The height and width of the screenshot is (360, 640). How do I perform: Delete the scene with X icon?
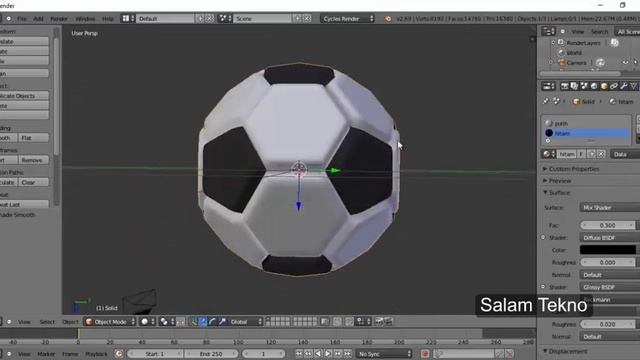307,19
